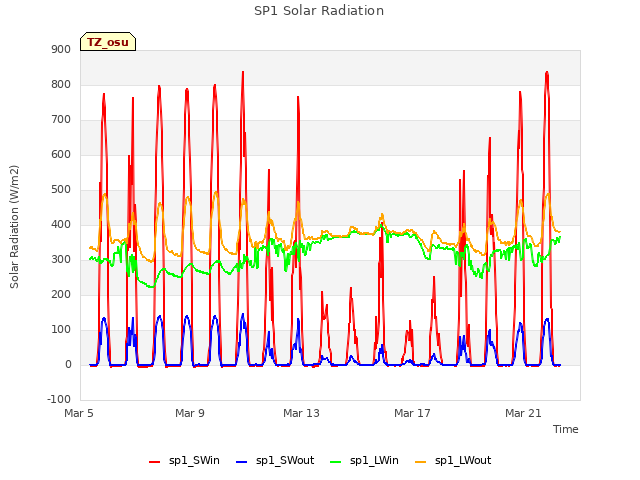
Task: Click the 800 y-axis tick label
Action: (x=61, y=84)
